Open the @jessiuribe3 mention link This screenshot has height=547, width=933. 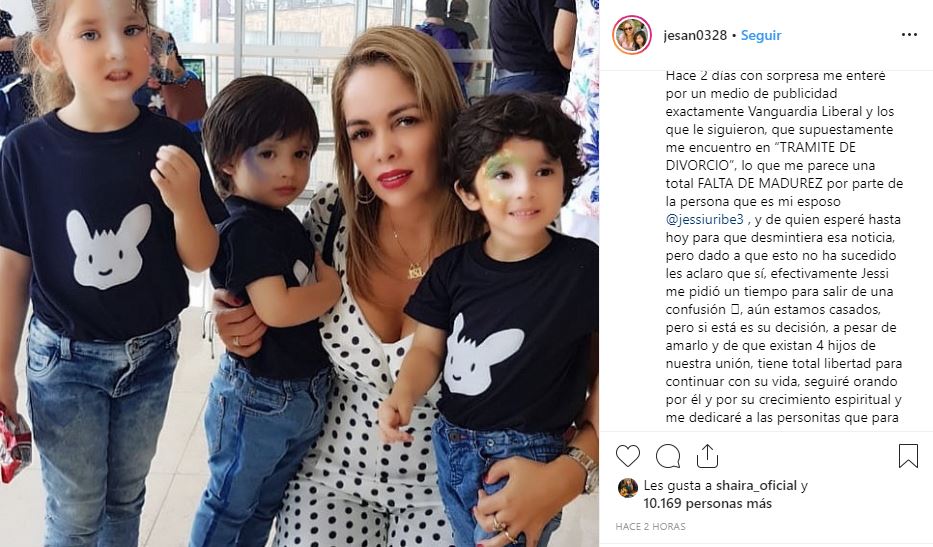705,219
